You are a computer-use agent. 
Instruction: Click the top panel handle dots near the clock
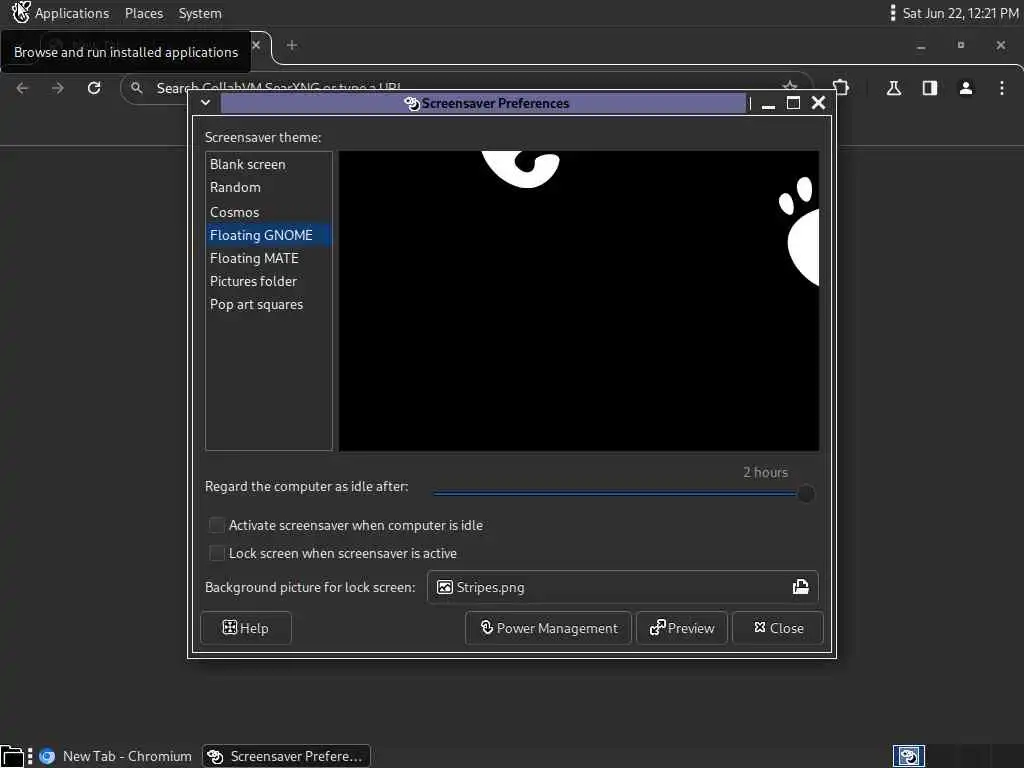[893, 13]
